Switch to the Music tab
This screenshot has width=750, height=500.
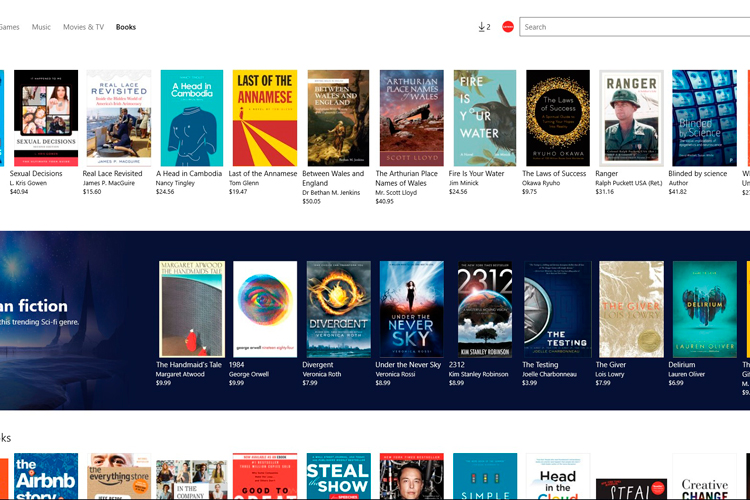pyautogui.click(x=41, y=27)
